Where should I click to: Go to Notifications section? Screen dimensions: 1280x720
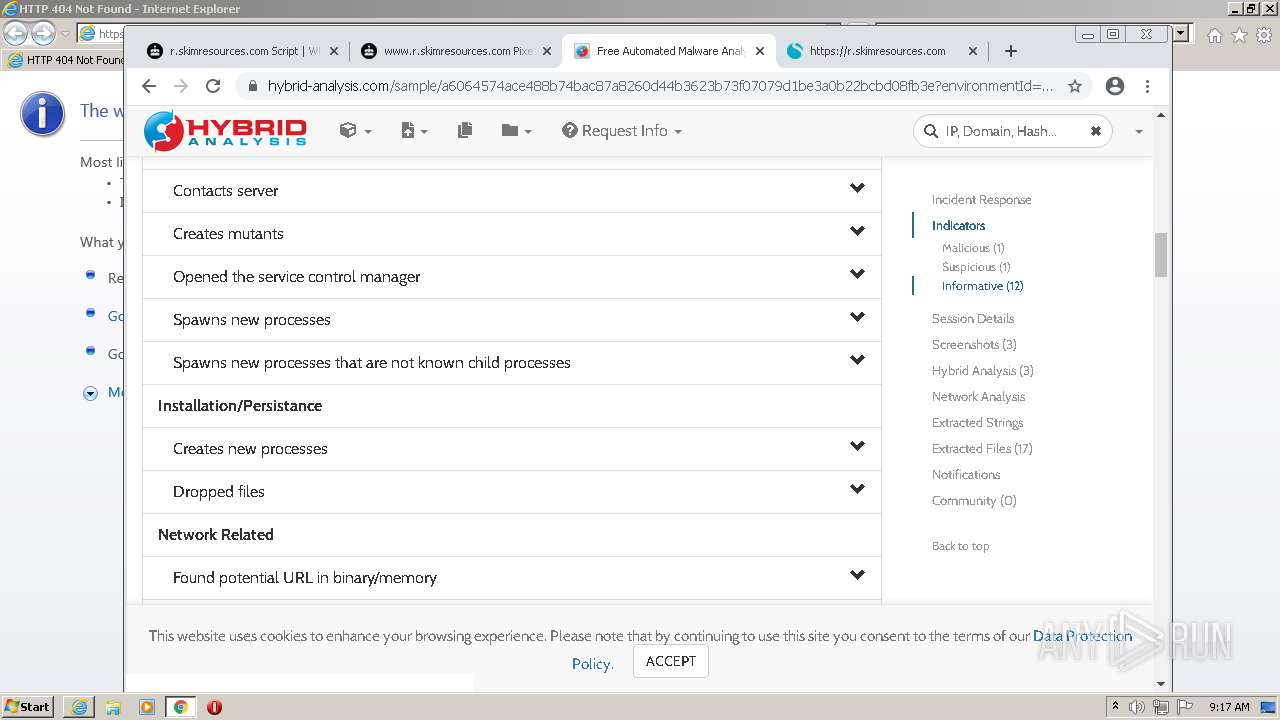point(966,475)
